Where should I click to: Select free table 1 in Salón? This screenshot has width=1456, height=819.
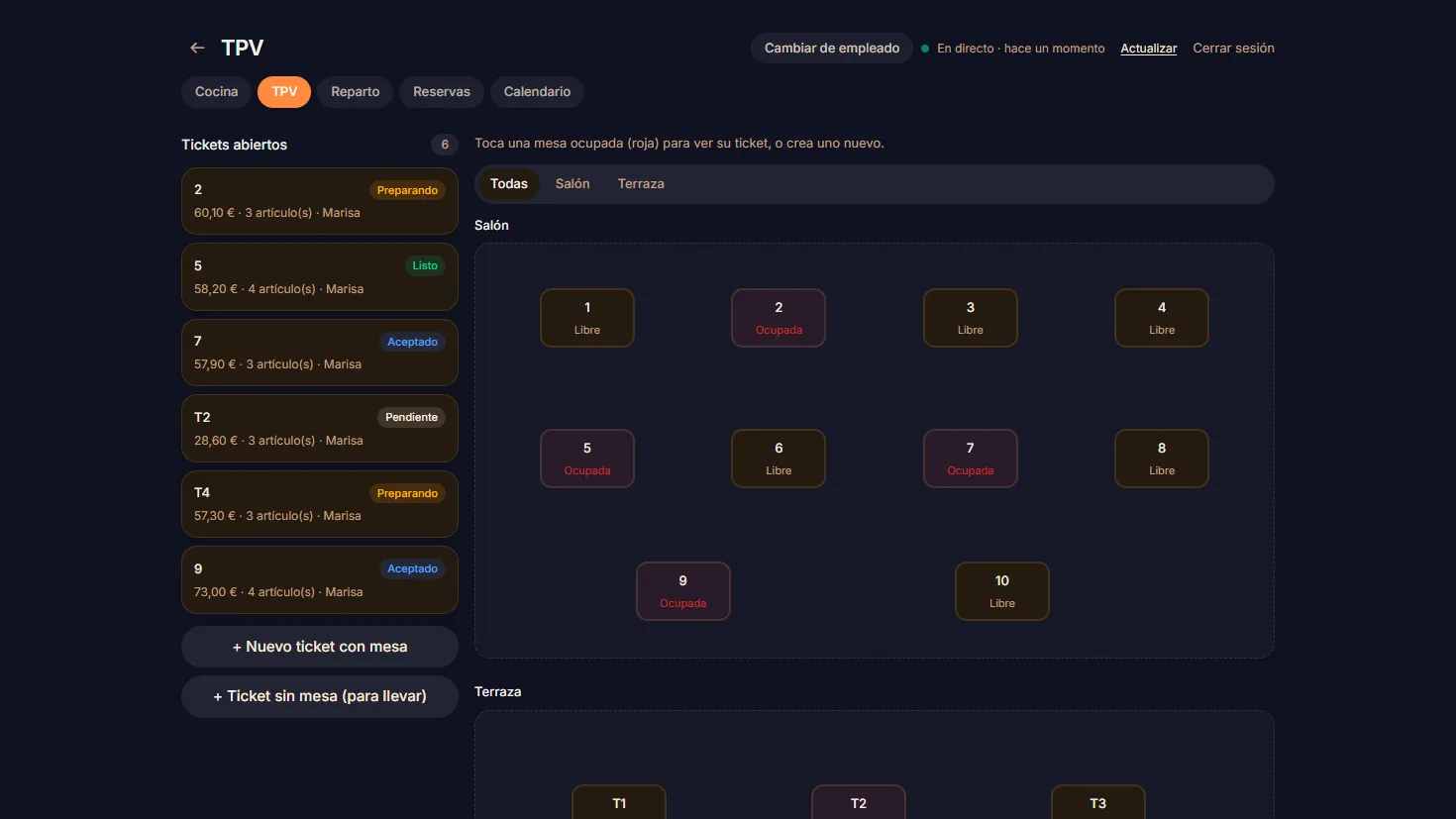pyautogui.click(x=587, y=318)
